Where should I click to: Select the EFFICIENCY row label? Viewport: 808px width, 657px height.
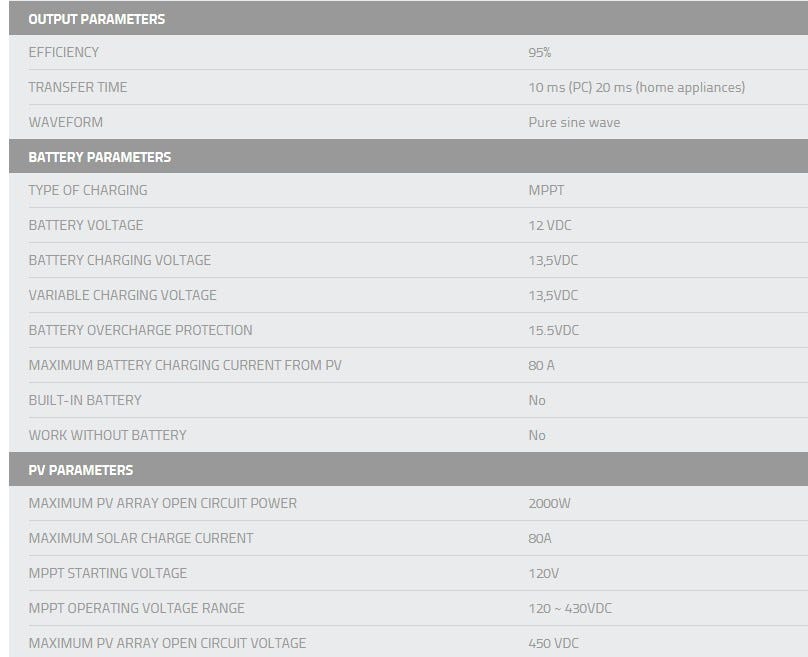pyautogui.click(x=64, y=52)
